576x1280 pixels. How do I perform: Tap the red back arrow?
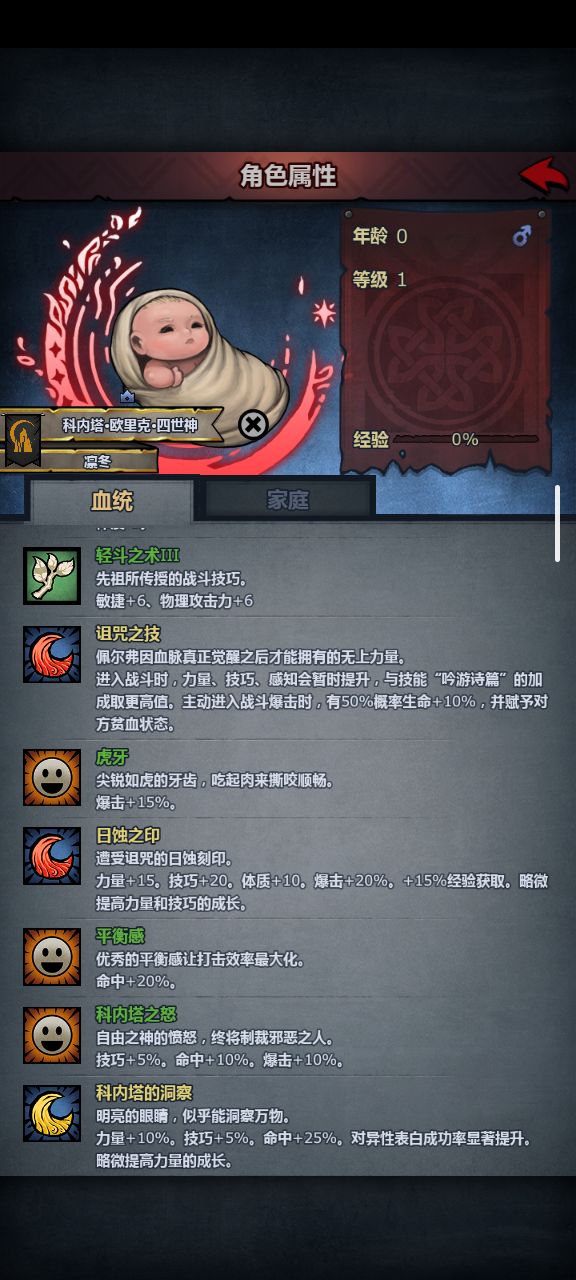click(544, 176)
